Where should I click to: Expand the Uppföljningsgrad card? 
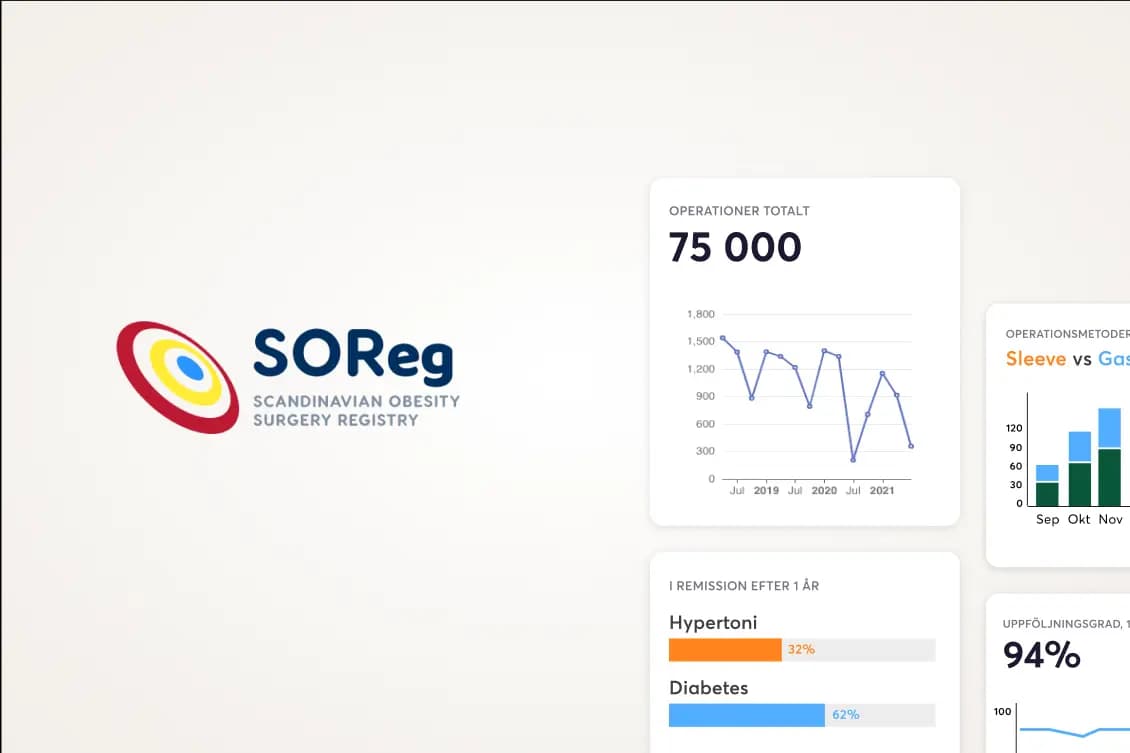1060,670
